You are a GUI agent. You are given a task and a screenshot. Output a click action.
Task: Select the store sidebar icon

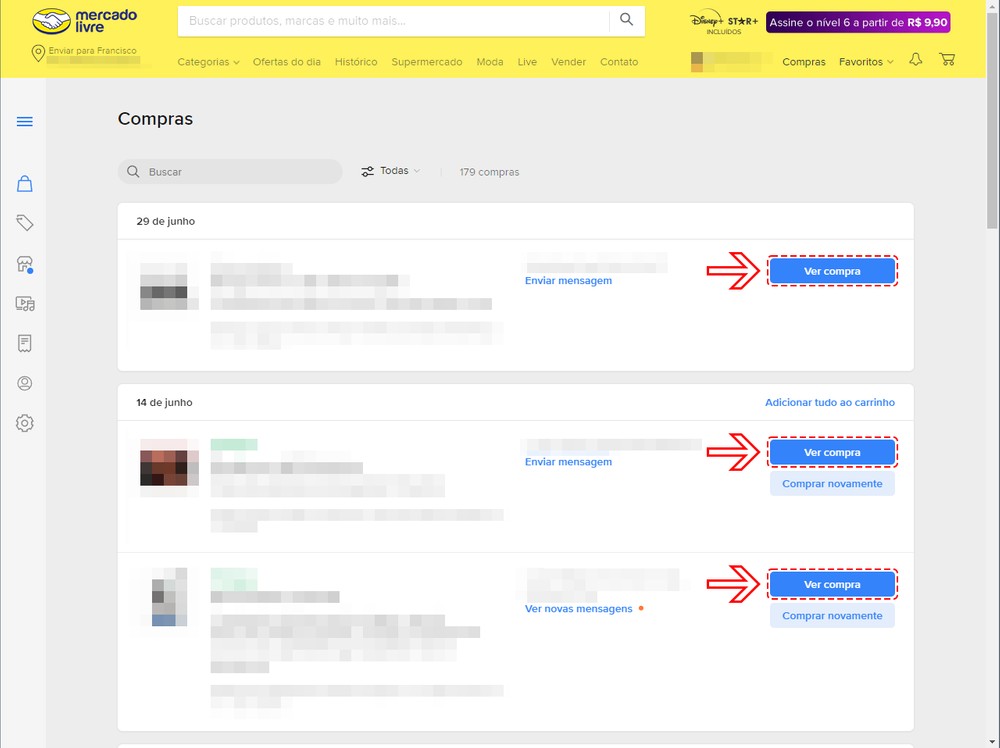click(x=25, y=264)
